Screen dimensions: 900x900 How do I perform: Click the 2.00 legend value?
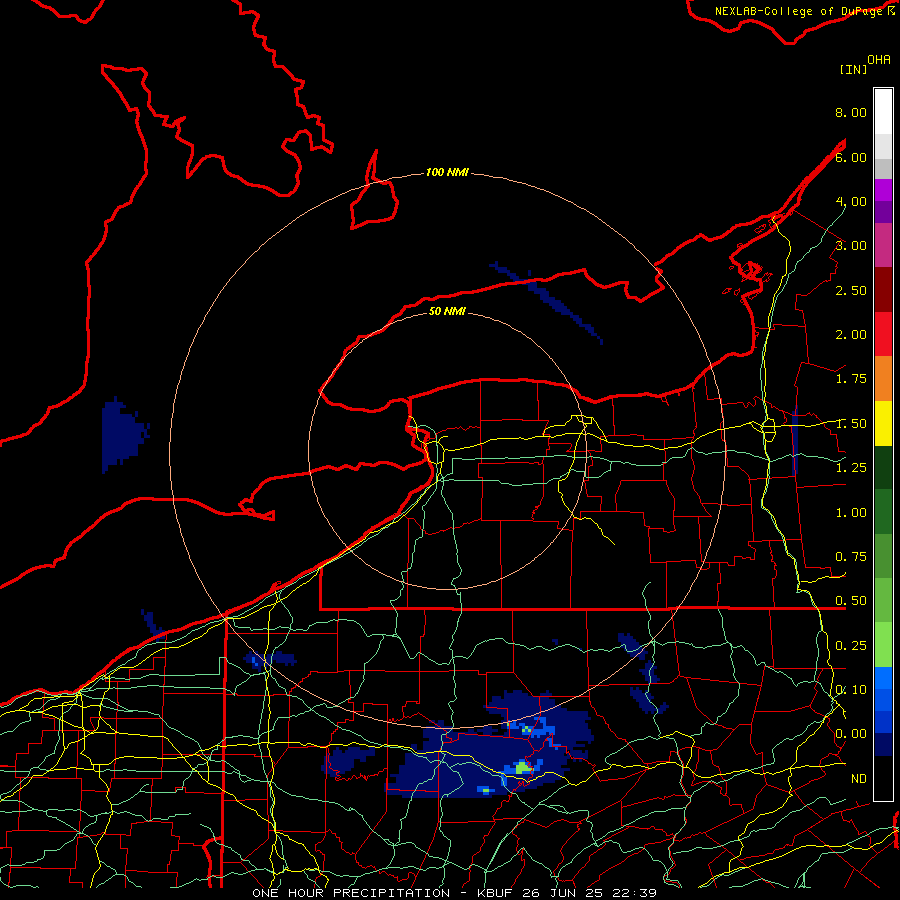click(x=851, y=335)
